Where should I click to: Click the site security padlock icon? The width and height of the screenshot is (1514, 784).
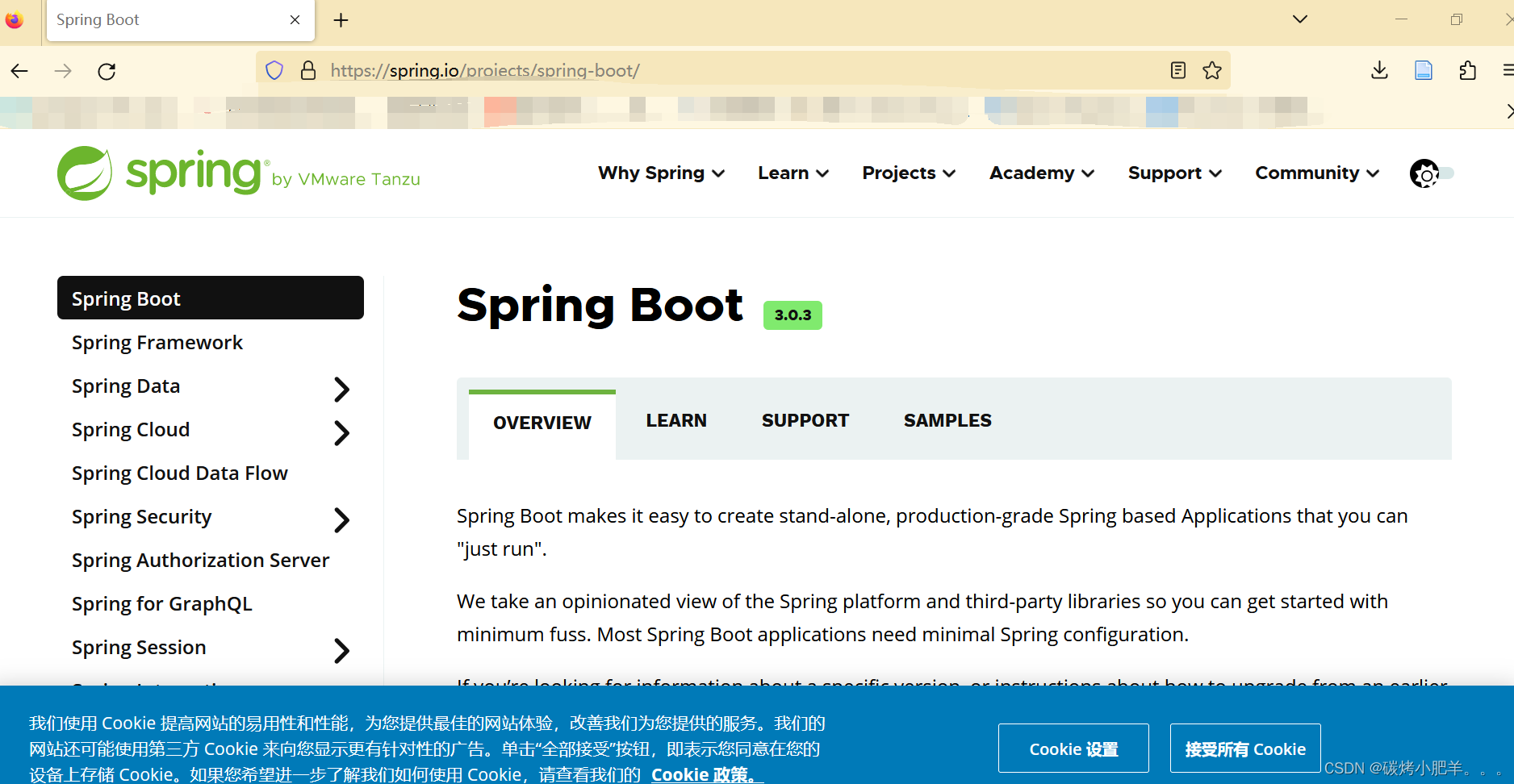pos(307,71)
